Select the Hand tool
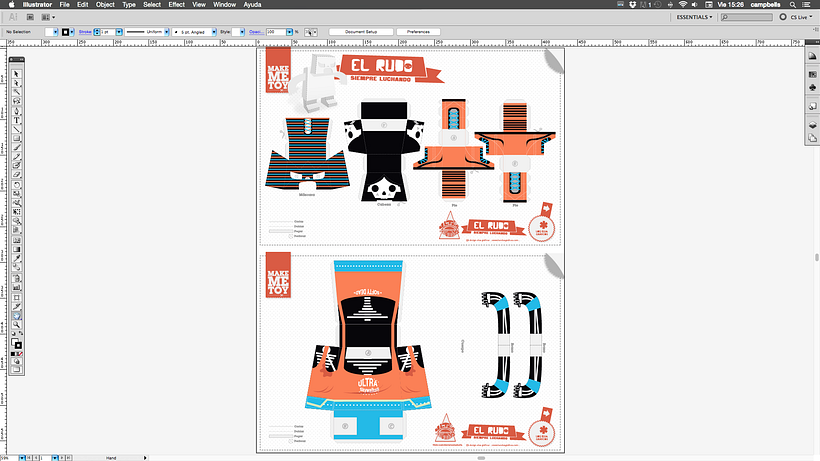This screenshot has height=461, width=820. pos(16,316)
